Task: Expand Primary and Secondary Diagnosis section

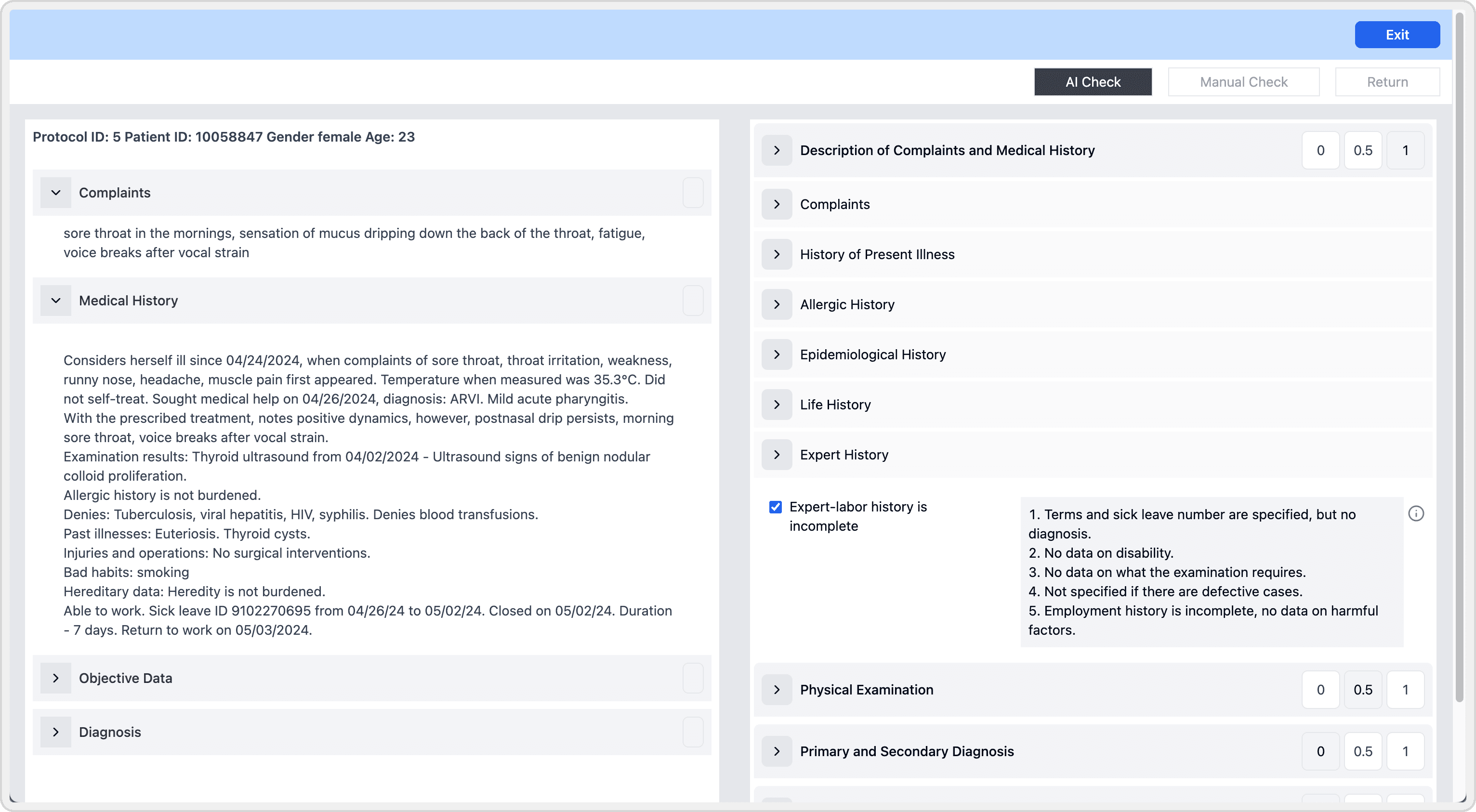Action: tap(777, 751)
